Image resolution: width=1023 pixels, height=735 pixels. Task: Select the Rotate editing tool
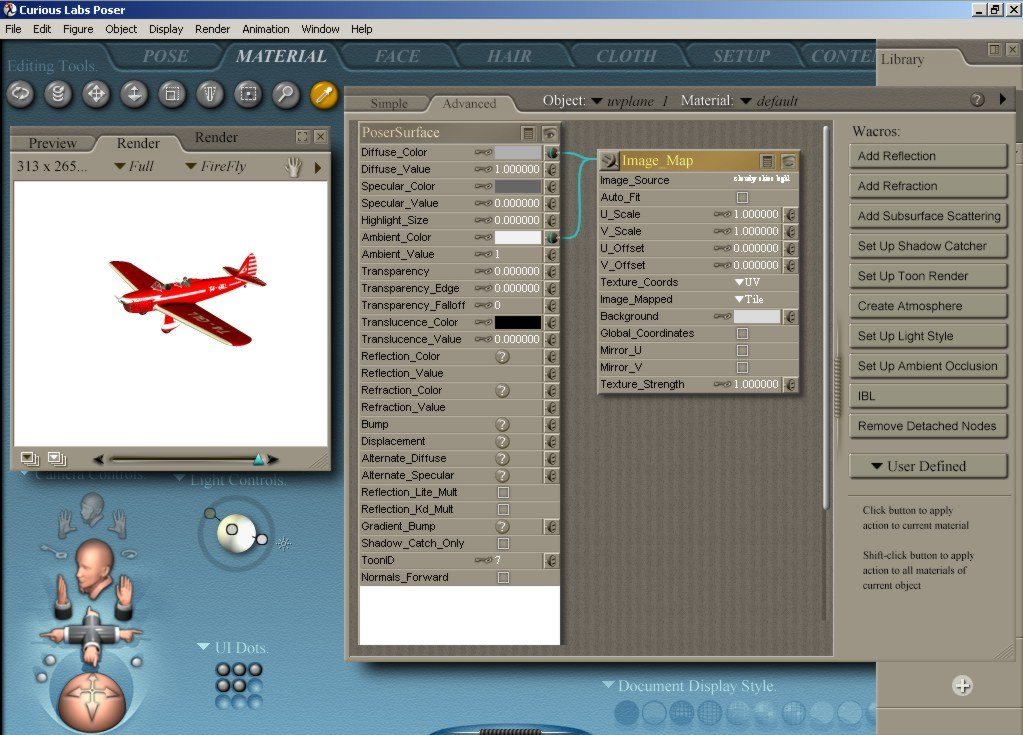point(22,94)
